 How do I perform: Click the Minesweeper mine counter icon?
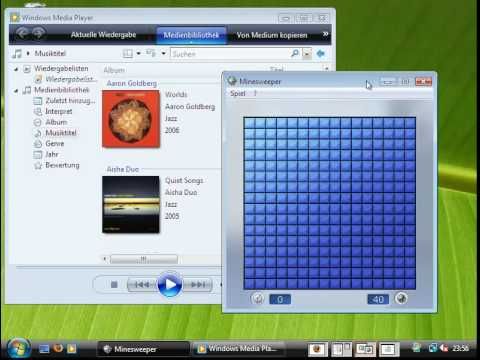click(401, 298)
